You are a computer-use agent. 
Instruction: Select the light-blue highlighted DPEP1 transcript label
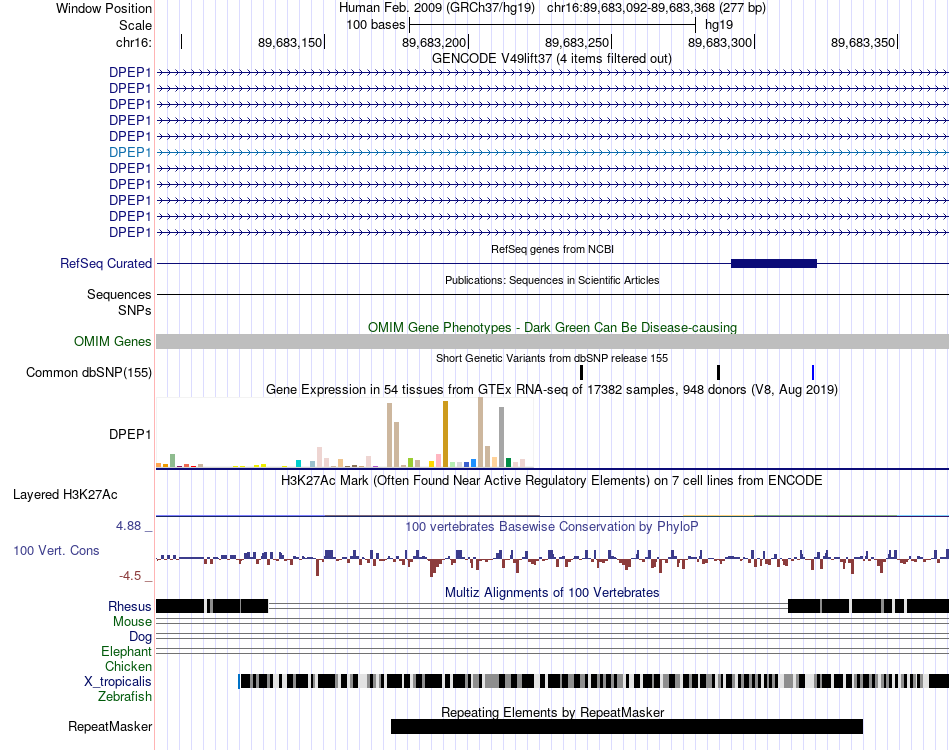coord(130,152)
